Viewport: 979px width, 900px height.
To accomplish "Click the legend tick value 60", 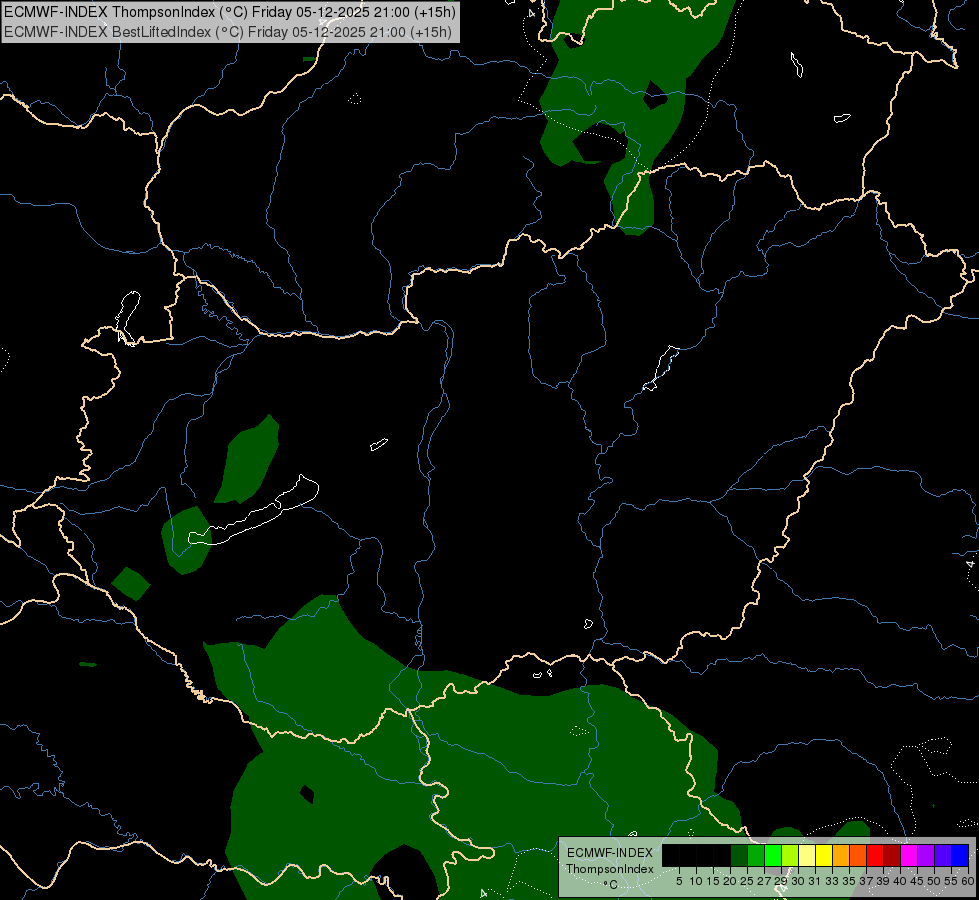I will tap(968, 881).
